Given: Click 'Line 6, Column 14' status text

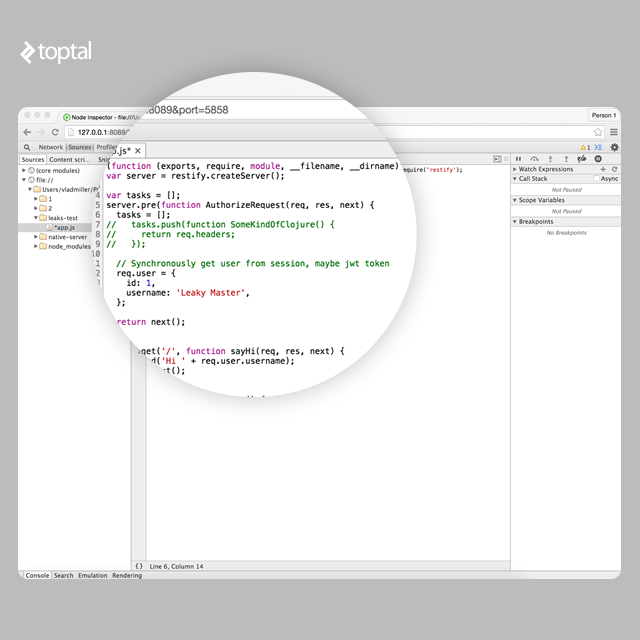Looking at the screenshot, I should [x=176, y=566].
